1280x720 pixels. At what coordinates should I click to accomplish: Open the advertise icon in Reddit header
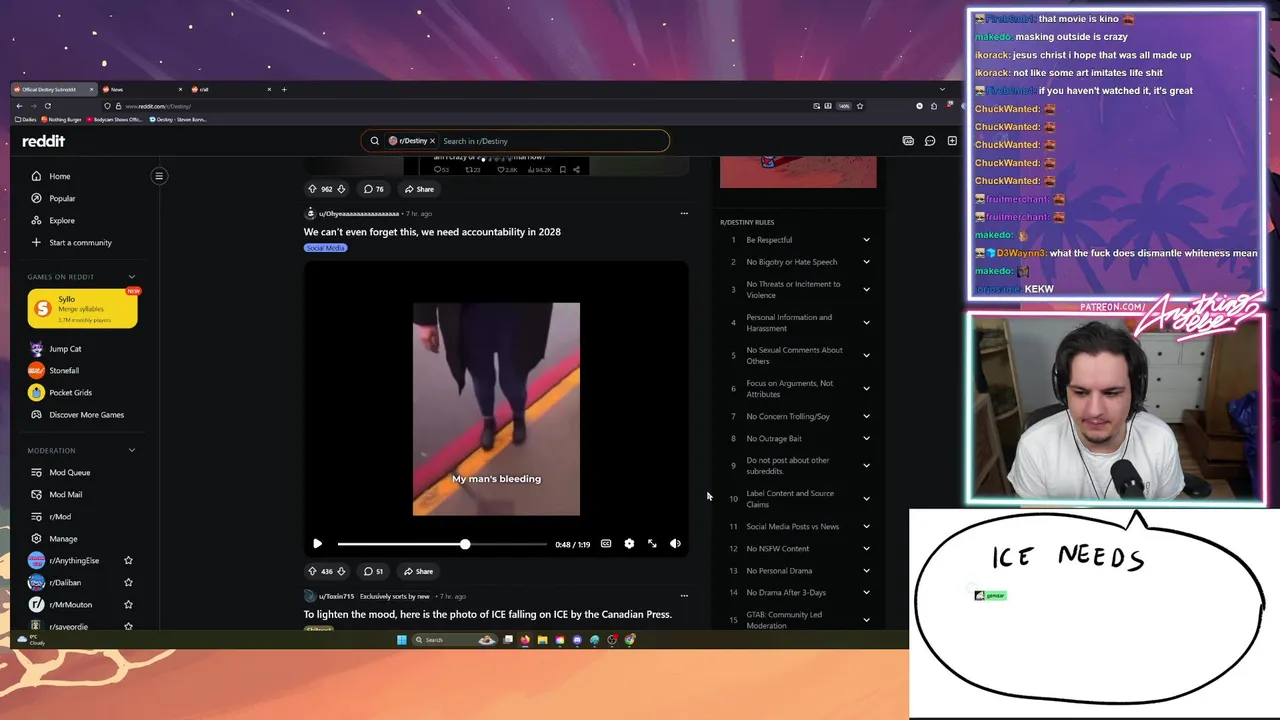(x=908, y=141)
